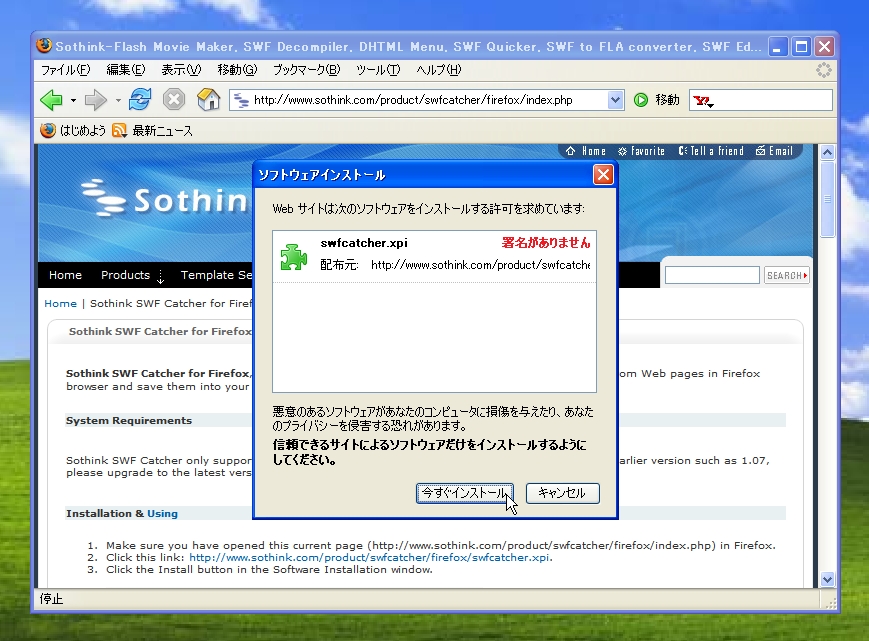
Task: Click the Home breadcrumb link
Action: [60, 304]
